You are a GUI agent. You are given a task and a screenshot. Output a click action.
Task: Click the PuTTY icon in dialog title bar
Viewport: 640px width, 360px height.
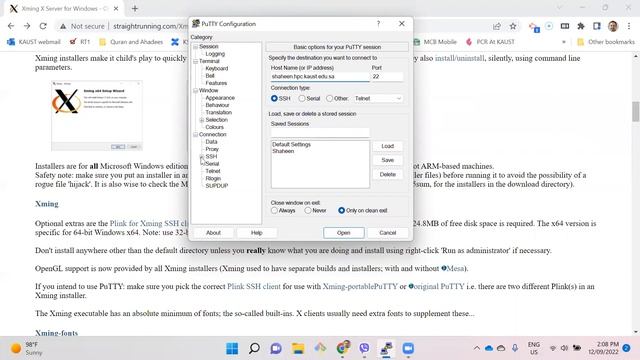[x=196, y=24]
